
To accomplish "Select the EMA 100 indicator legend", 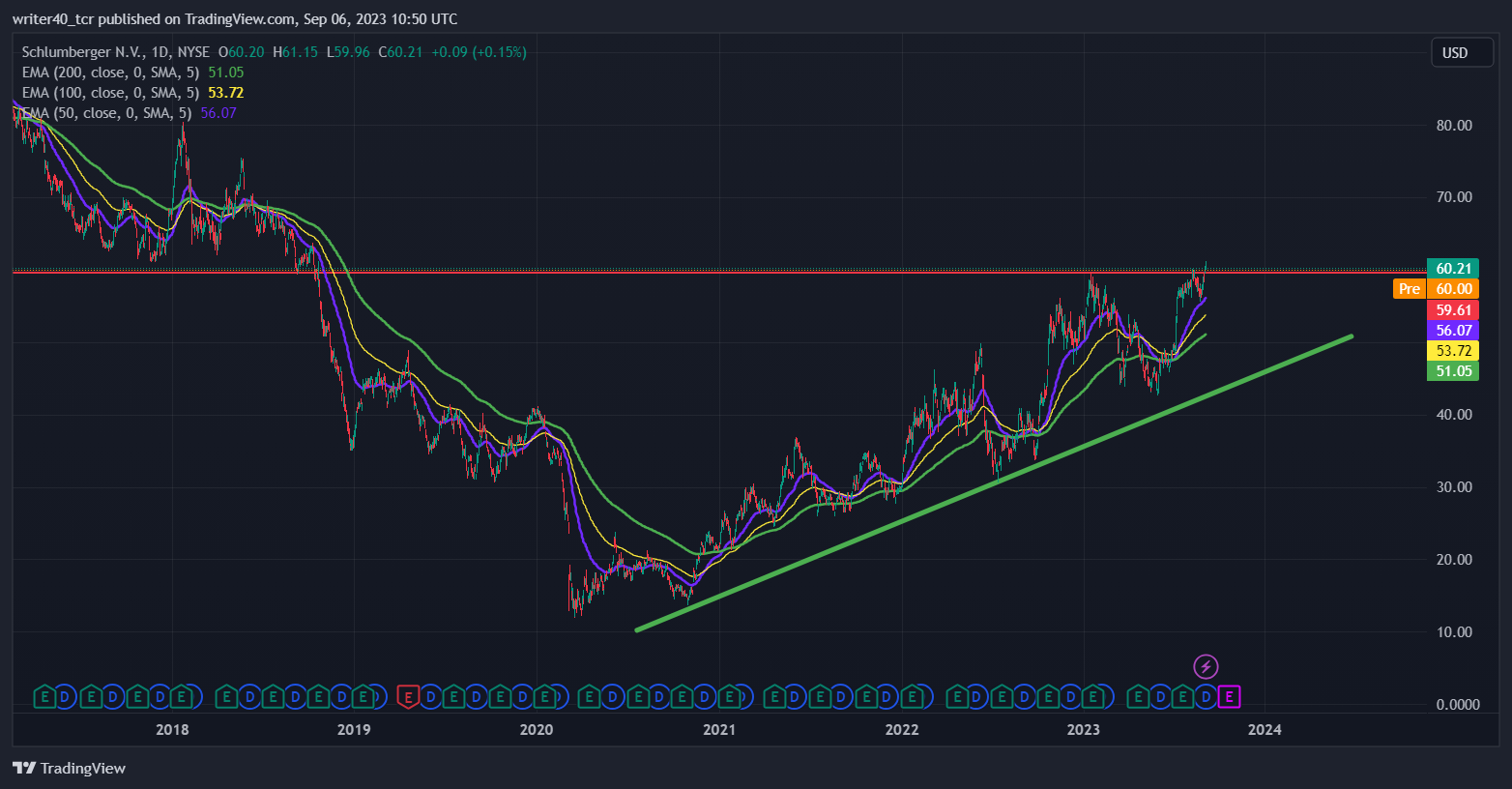I will 132,93.
